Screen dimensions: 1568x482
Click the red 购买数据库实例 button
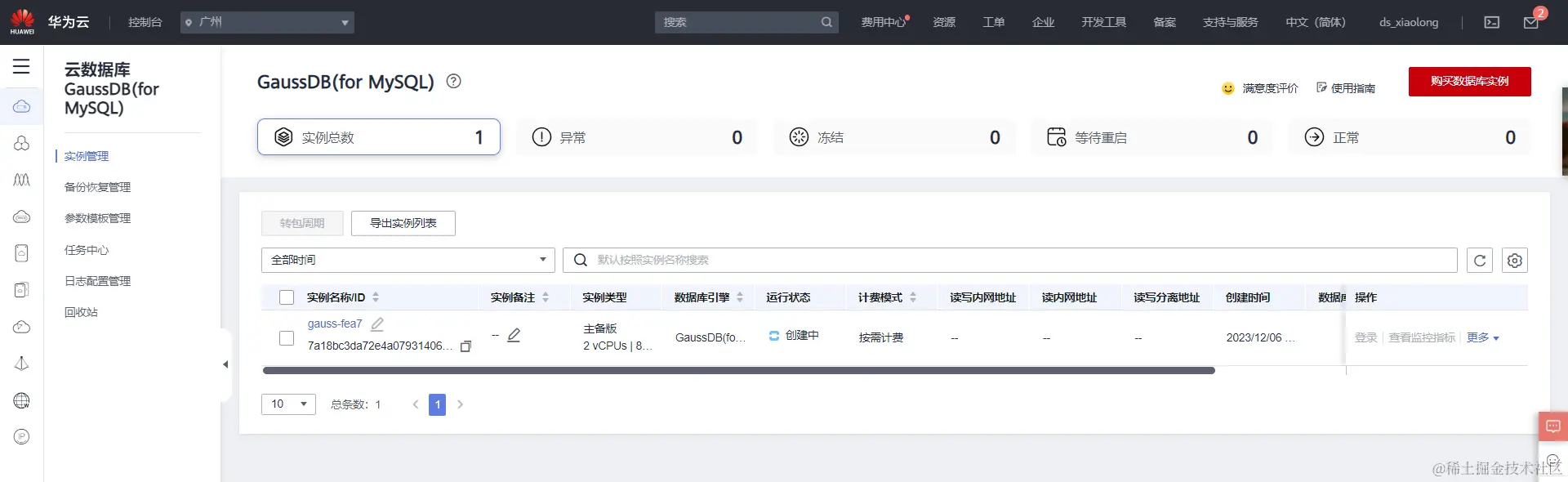1470,82
